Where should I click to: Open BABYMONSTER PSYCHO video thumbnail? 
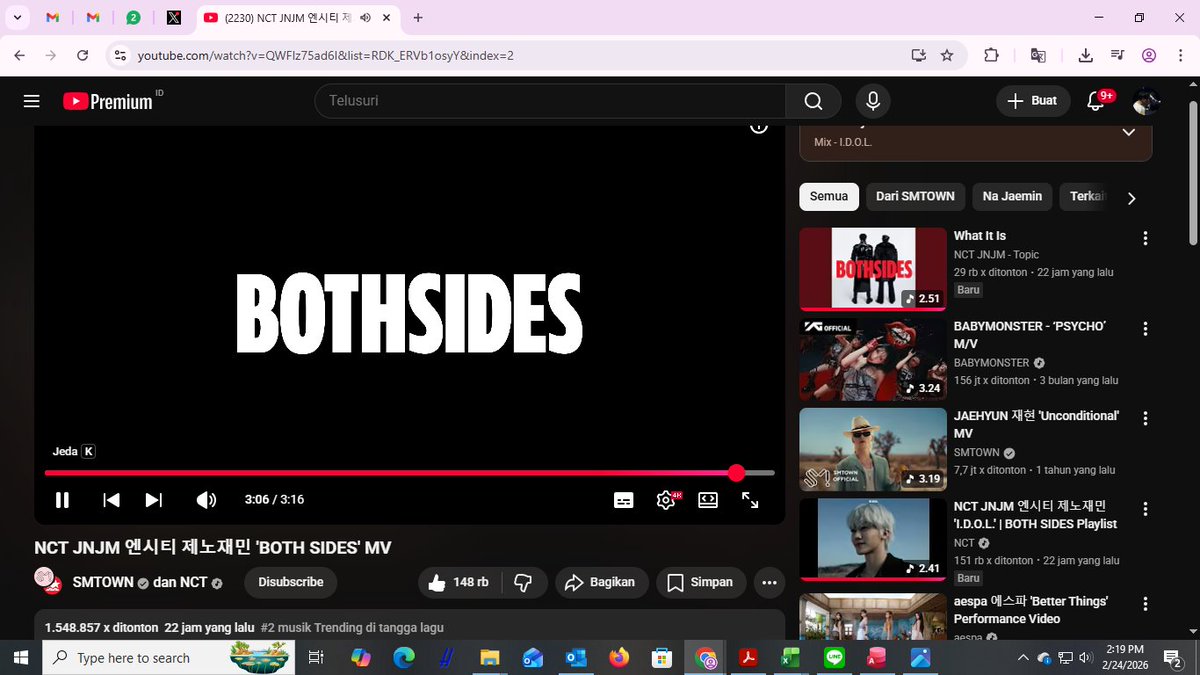click(x=873, y=359)
